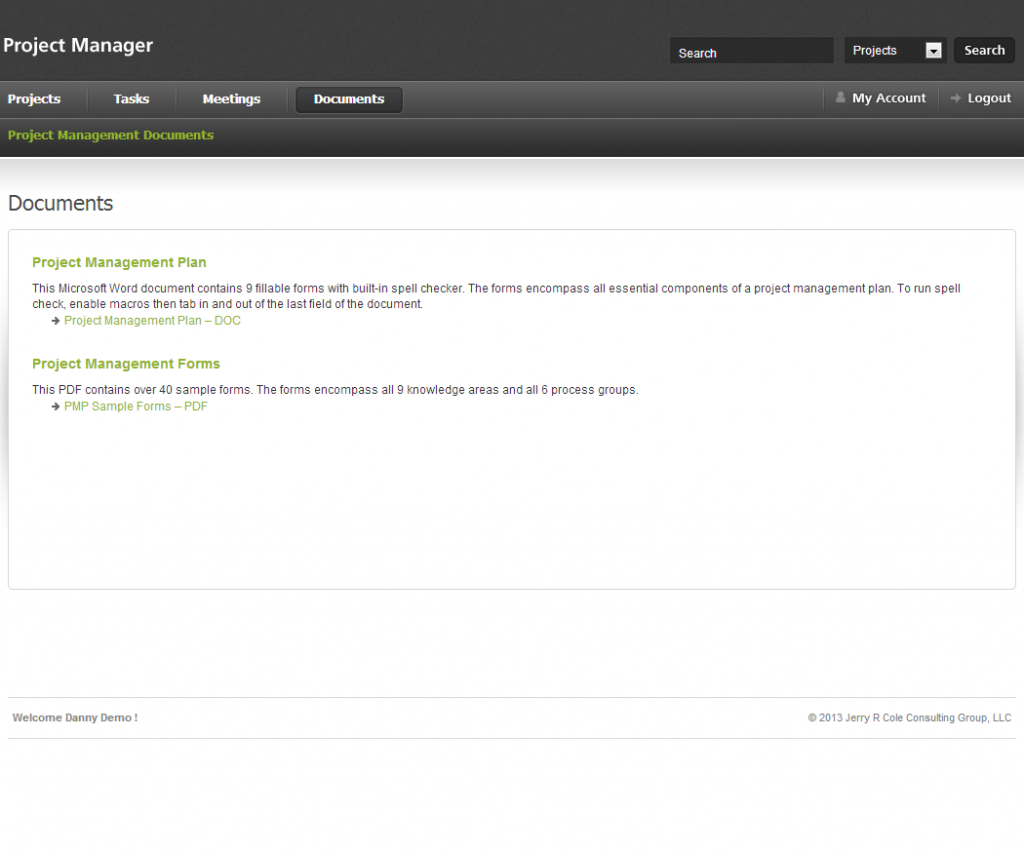Viewport: 1024px width, 853px height.
Task: Click the Project Management Forms heading
Action: tap(126, 364)
